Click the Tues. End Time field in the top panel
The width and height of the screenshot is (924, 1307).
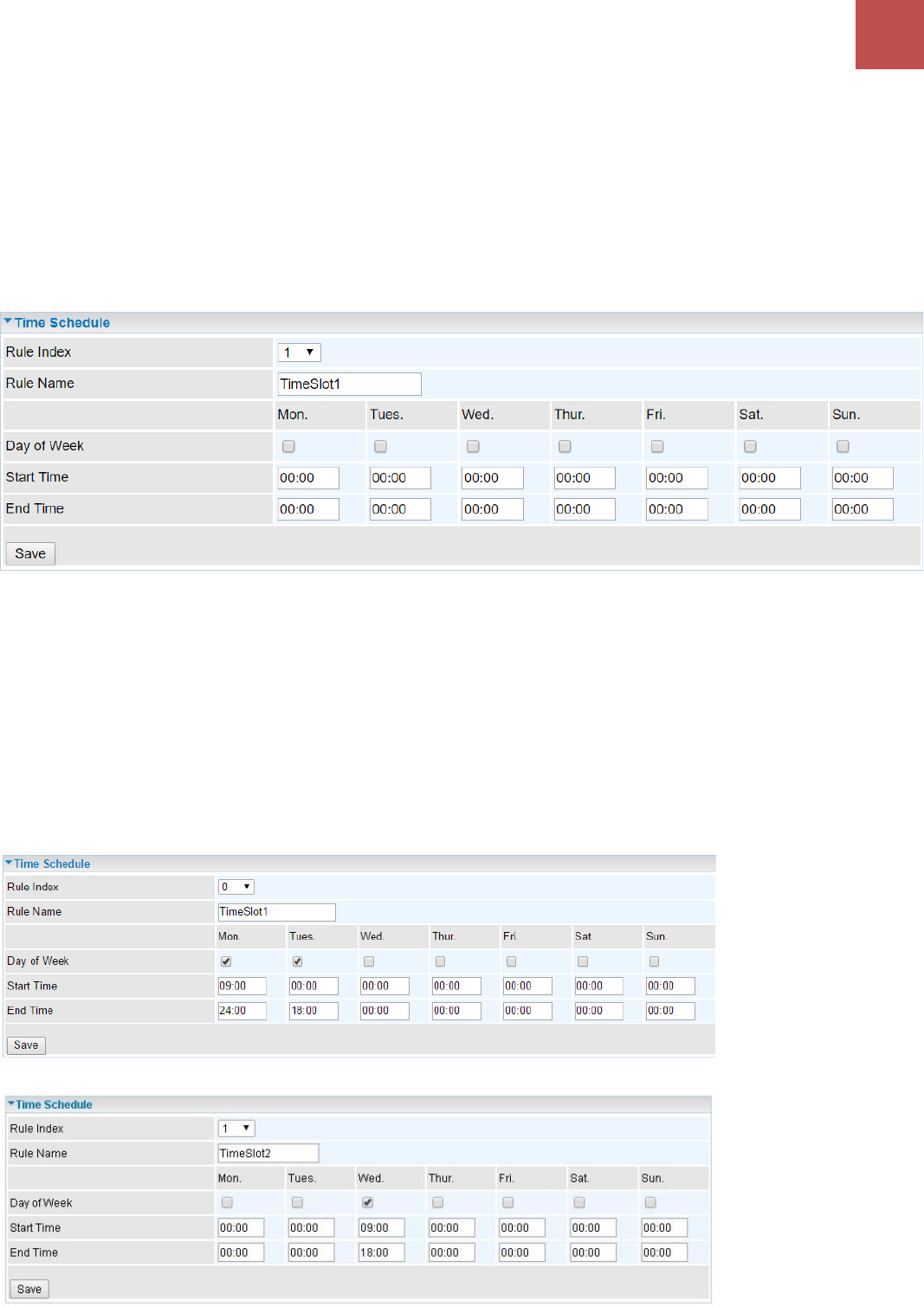tap(400, 509)
